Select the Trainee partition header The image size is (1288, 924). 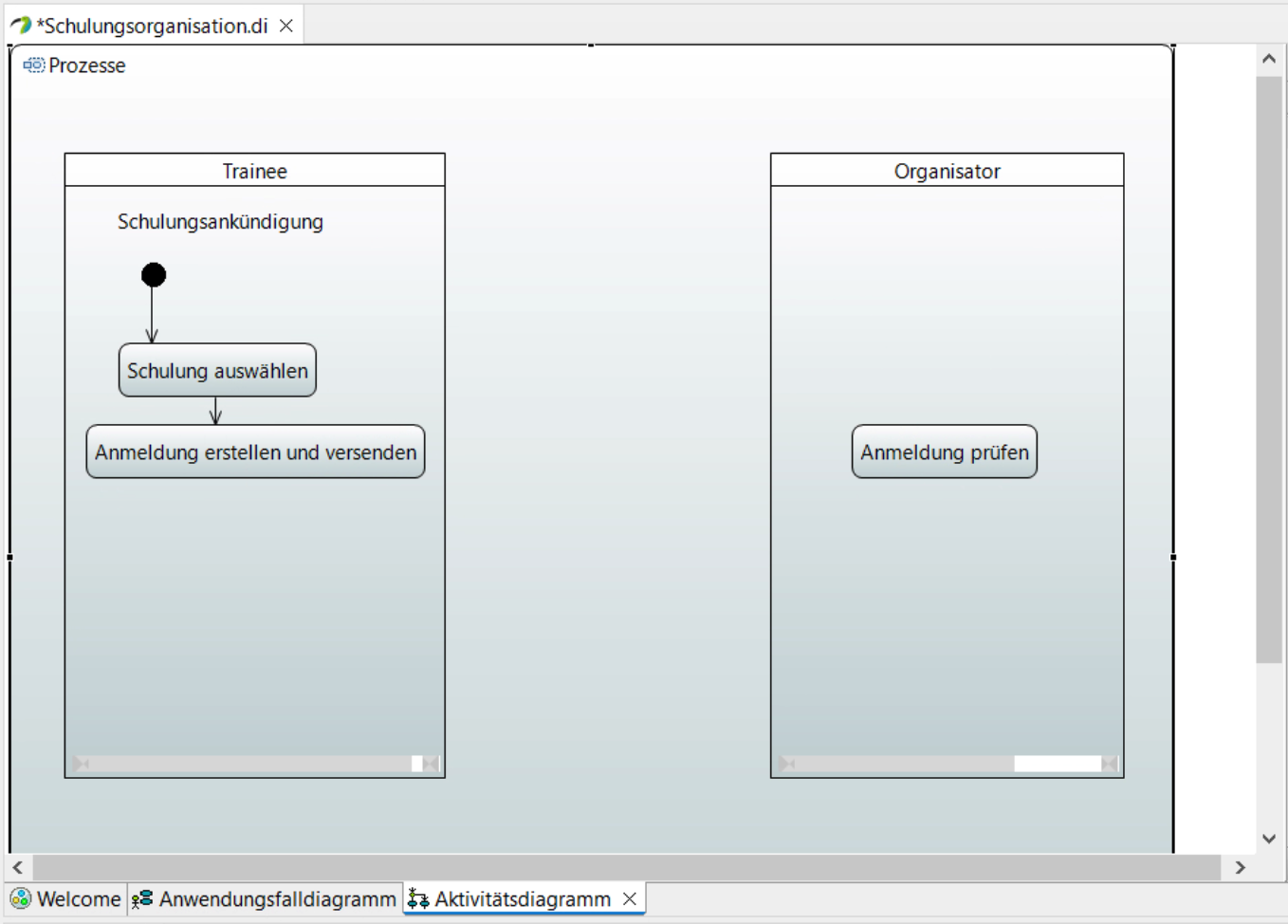pos(254,171)
